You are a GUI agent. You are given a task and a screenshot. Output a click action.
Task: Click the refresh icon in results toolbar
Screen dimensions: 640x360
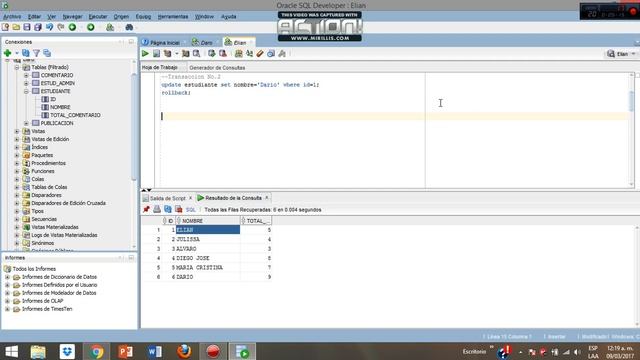pyautogui.click(x=168, y=209)
